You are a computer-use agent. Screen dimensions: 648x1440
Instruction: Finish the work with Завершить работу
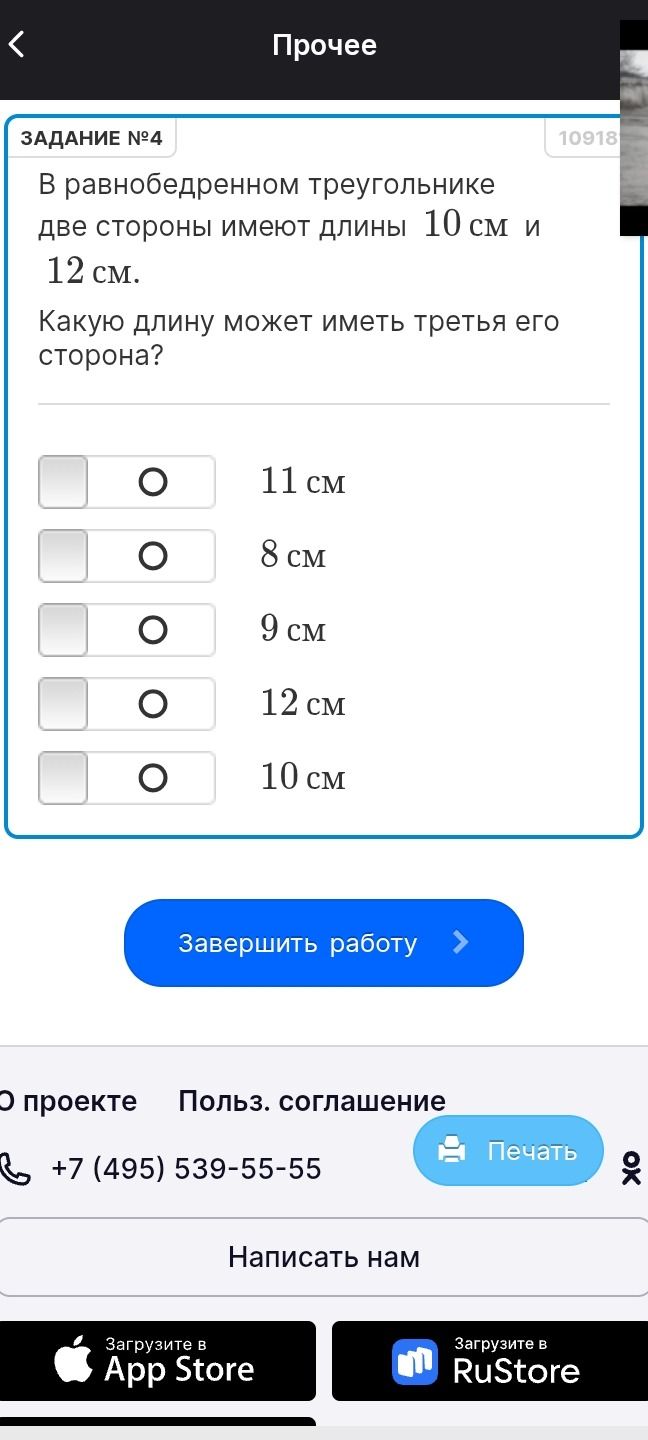(x=324, y=943)
